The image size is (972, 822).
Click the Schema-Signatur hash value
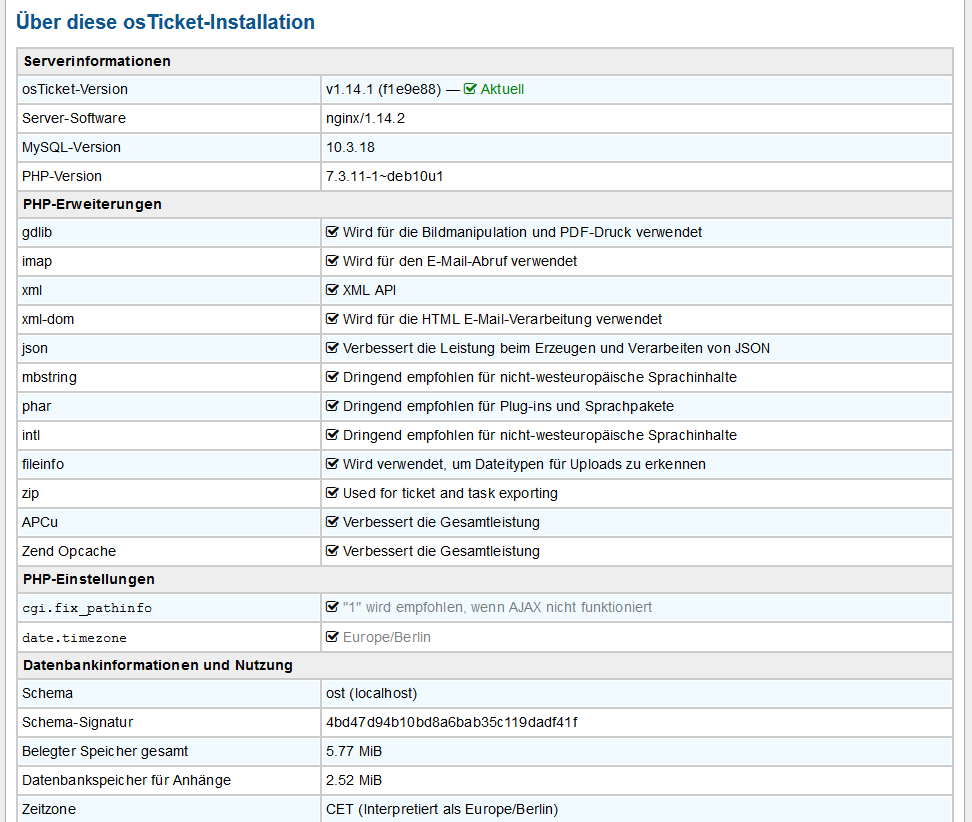click(452, 722)
